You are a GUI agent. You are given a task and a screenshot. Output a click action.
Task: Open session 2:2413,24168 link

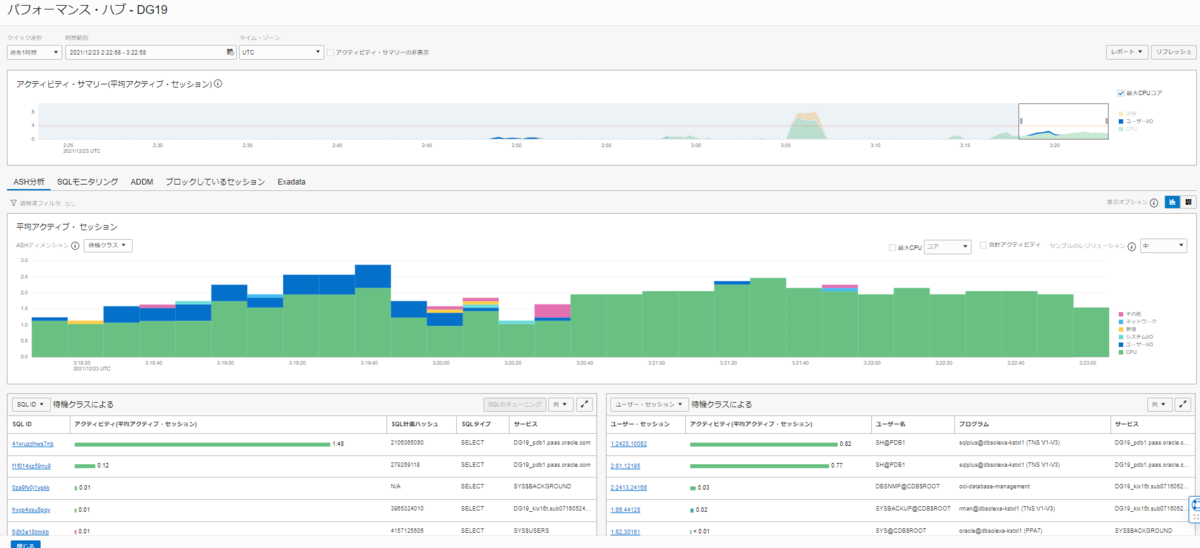pos(628,487)
